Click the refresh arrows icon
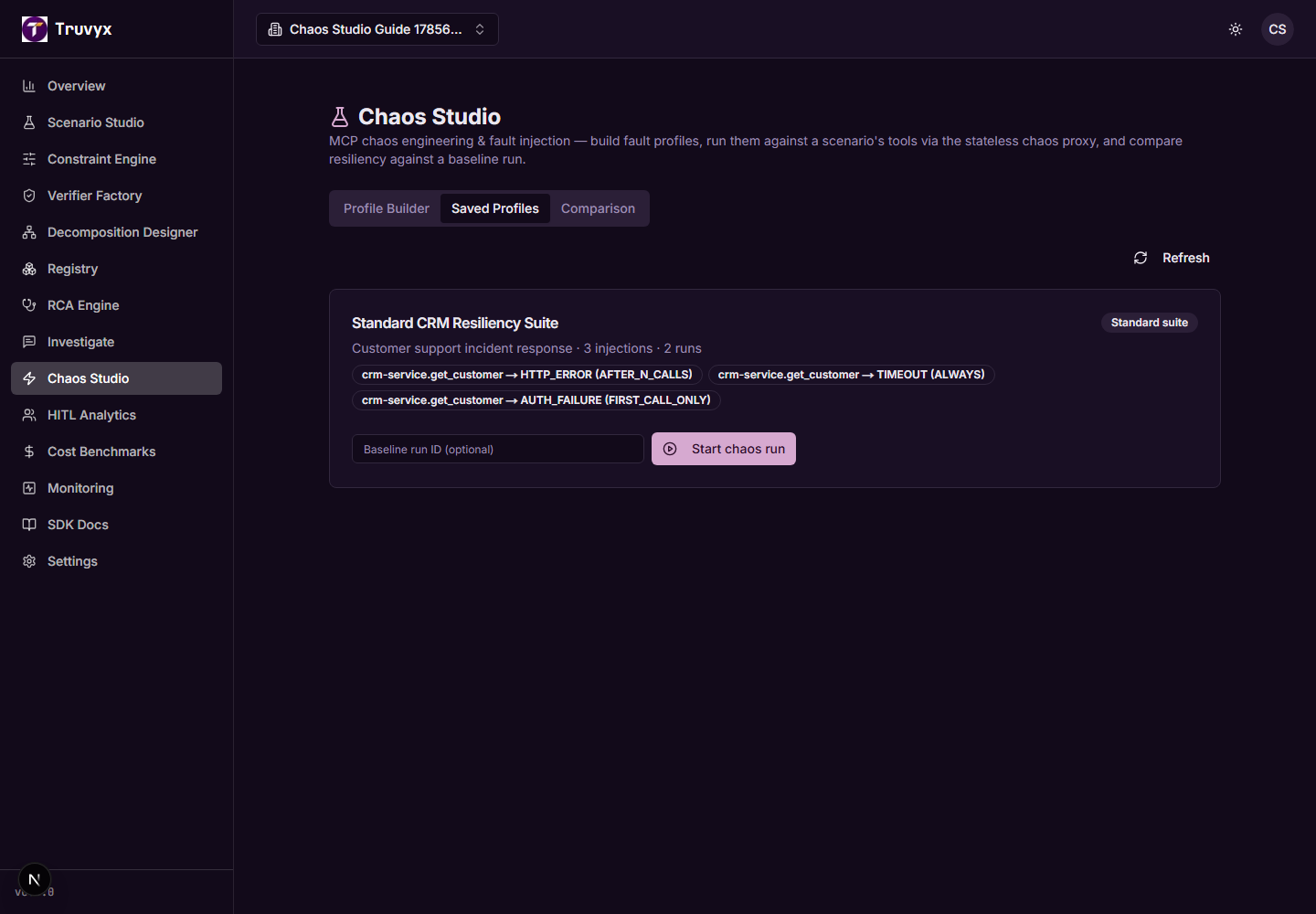Viewport: 1316px width, 914px height. click(x=1141, y=258)
